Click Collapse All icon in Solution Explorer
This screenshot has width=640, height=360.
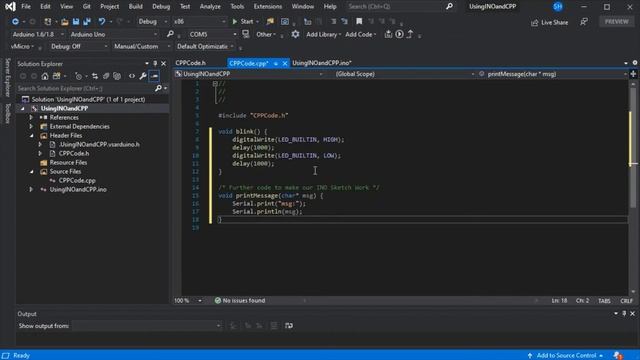pyautogui.click(x=106, y=76)
